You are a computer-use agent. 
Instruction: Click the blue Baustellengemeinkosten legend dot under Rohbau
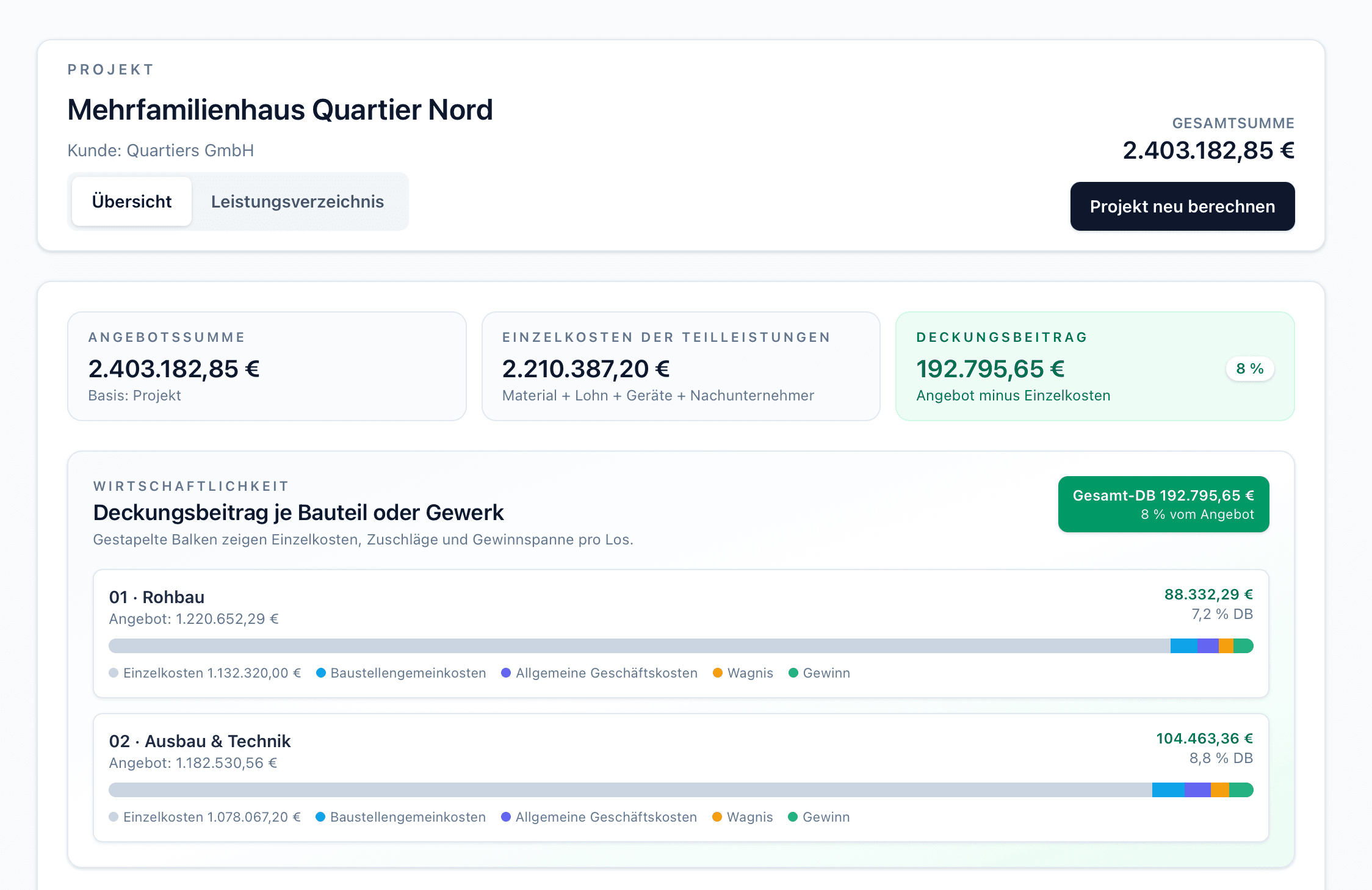(321, 673)
